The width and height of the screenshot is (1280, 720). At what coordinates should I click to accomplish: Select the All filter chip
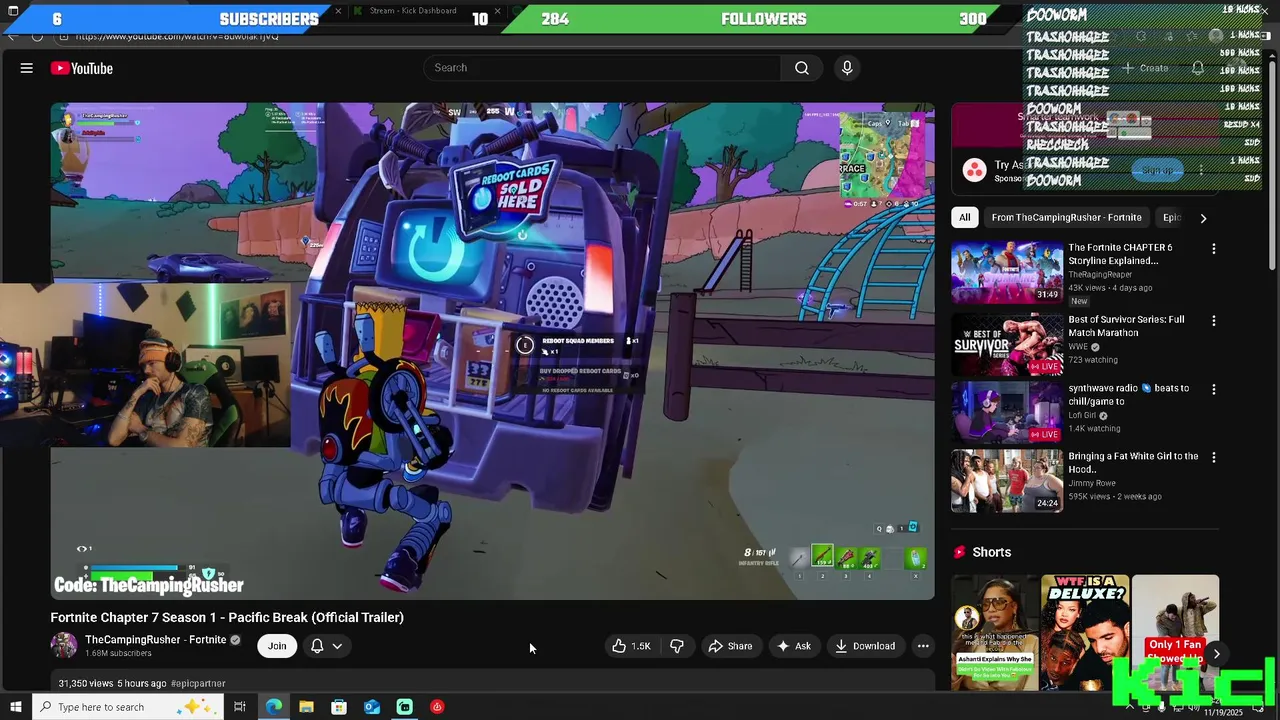coord(964,217)
